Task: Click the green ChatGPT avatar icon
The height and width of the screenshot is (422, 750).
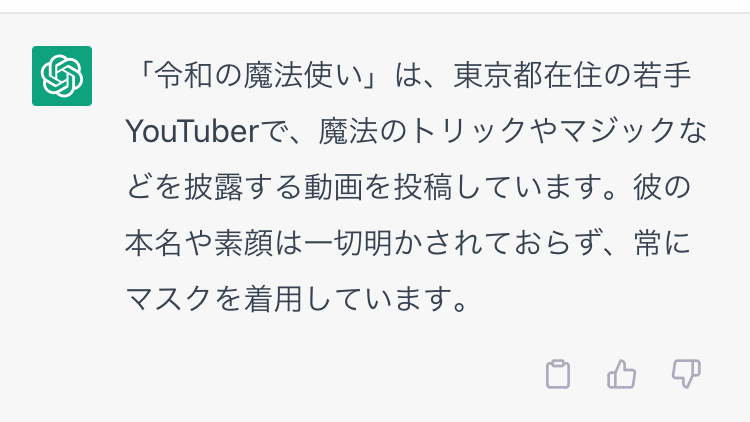Action: pos(62,76)
